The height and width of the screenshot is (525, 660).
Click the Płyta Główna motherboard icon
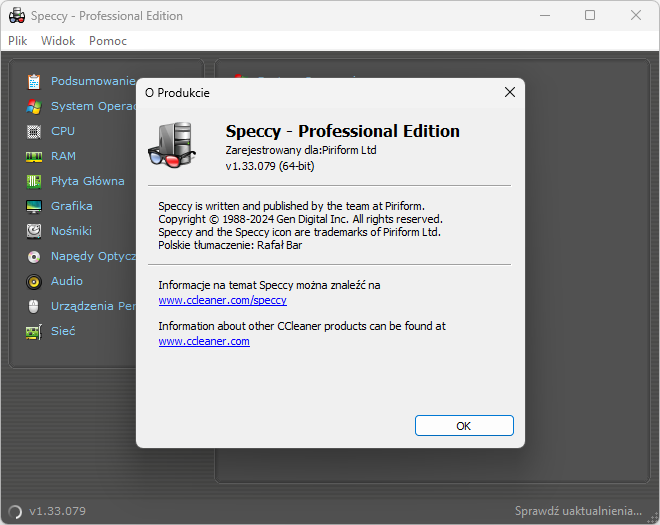click(34, 181)
